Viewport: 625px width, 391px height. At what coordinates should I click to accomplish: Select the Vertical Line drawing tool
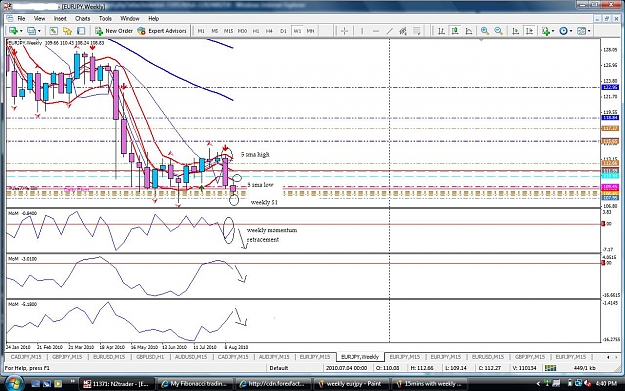point(362,31)
